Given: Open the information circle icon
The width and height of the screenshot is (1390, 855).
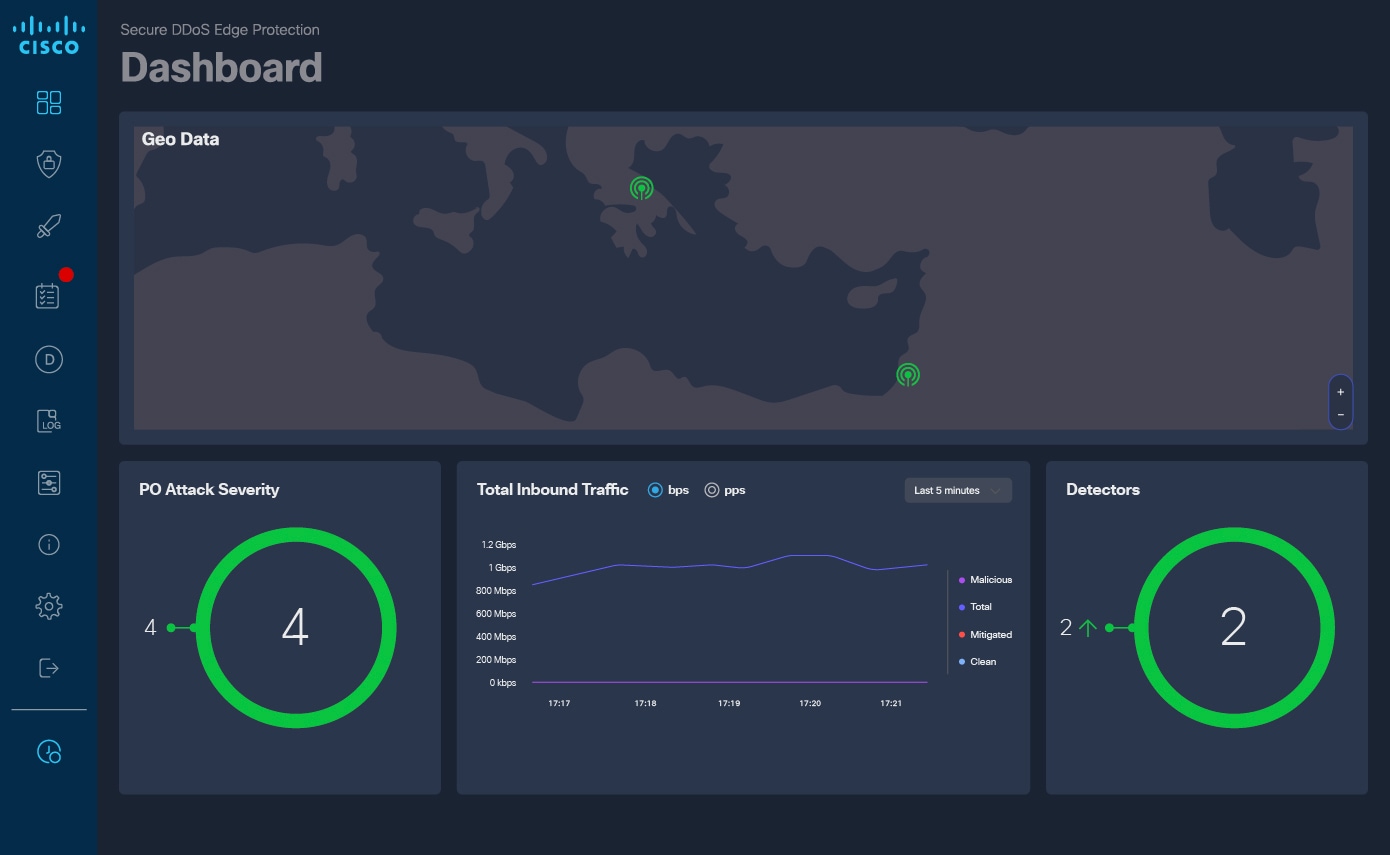Looking at the screenshot, I should pos(49,545).
